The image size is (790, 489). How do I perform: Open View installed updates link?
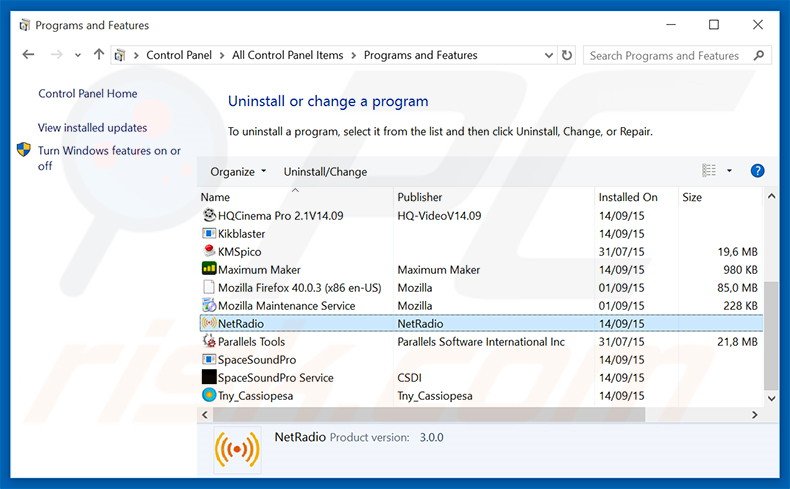(x=92, y=127)
